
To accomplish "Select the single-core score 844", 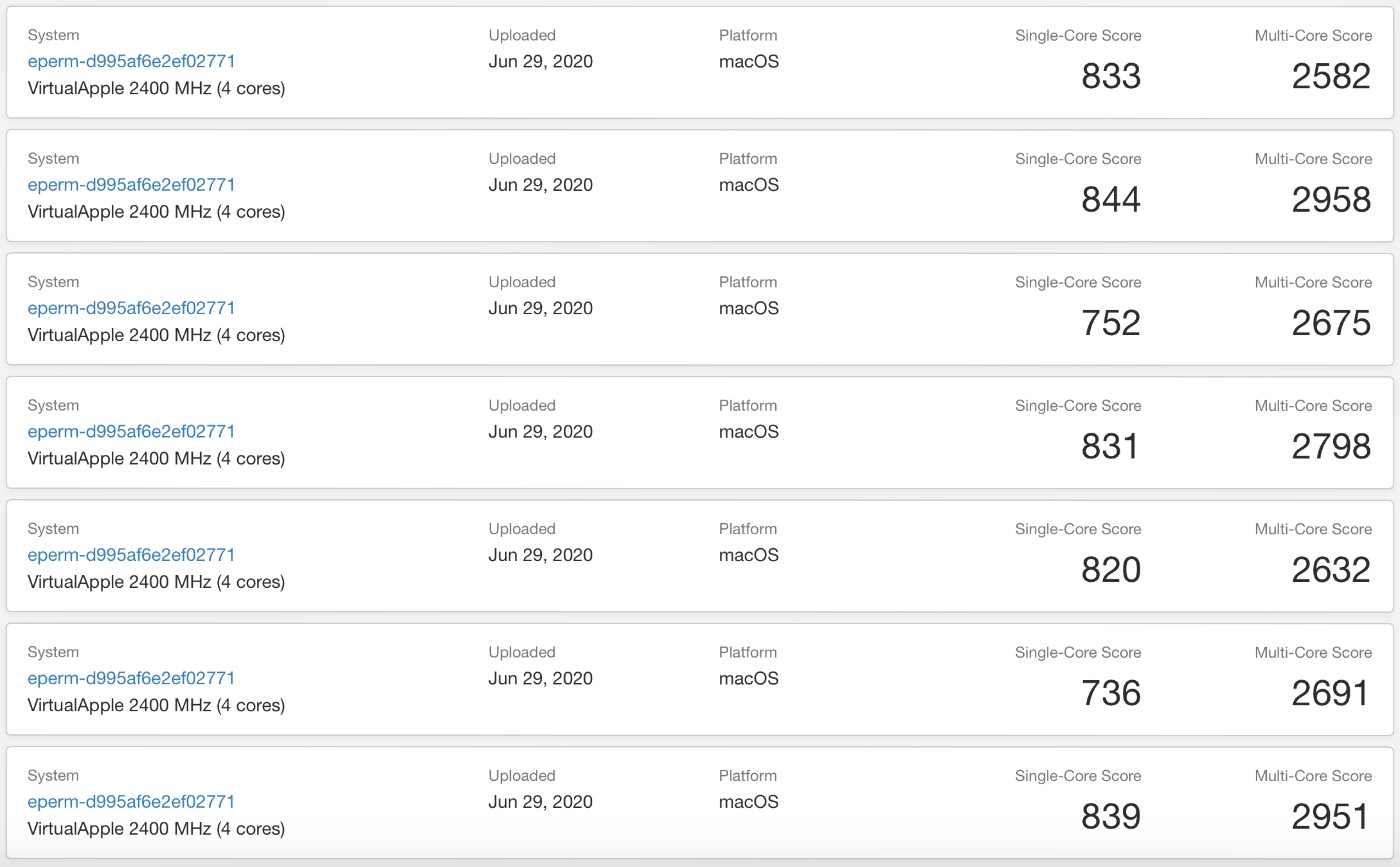I will coord(1111,199).
